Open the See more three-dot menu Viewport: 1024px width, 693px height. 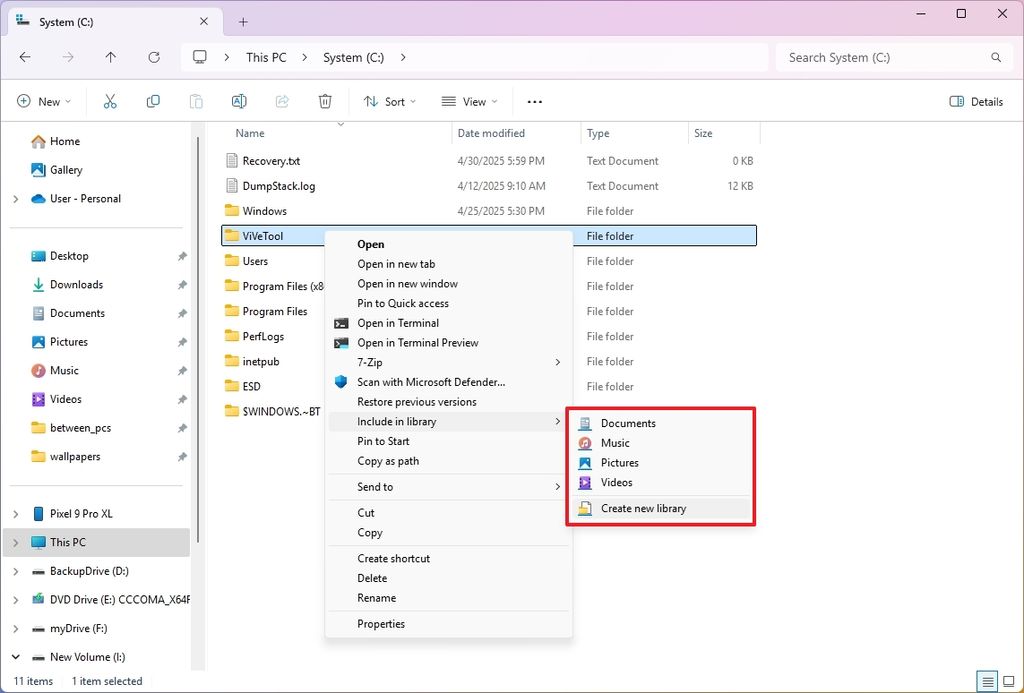pyautogui.click(x=535, y=101)
